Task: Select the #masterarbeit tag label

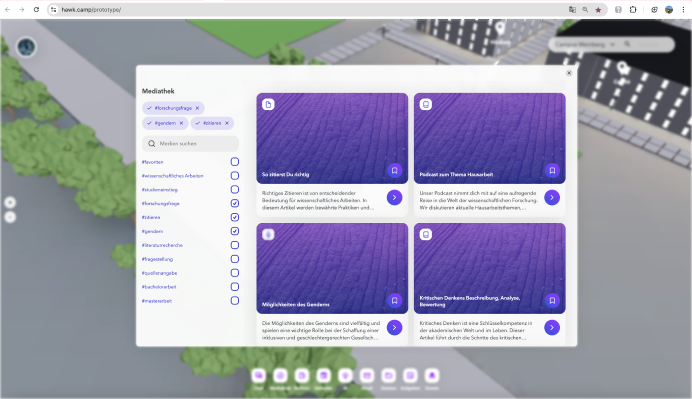Action: pyautogui.click(x=157, y=301)
